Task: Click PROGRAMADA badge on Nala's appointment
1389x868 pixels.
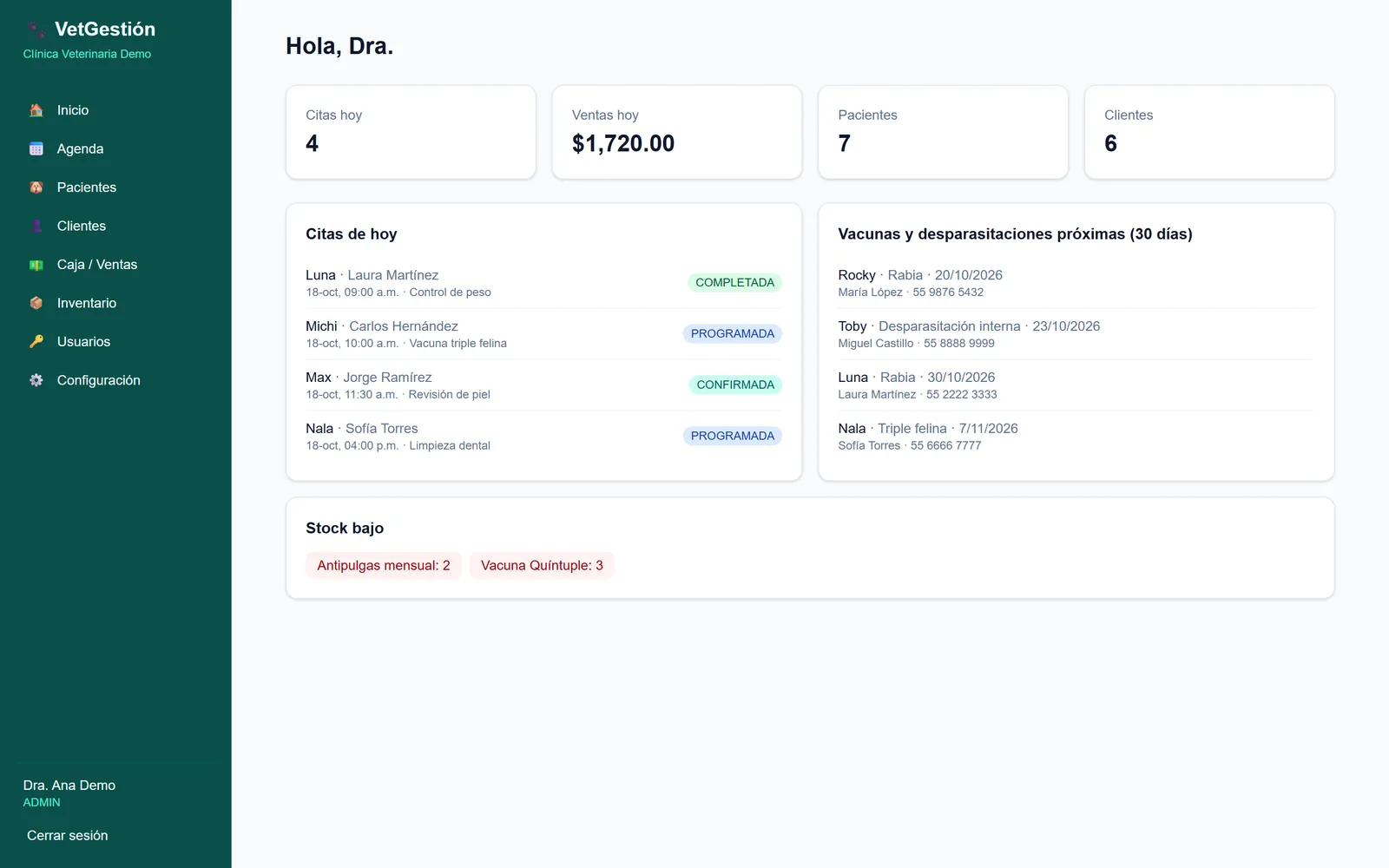Action: tap(733, 436)
